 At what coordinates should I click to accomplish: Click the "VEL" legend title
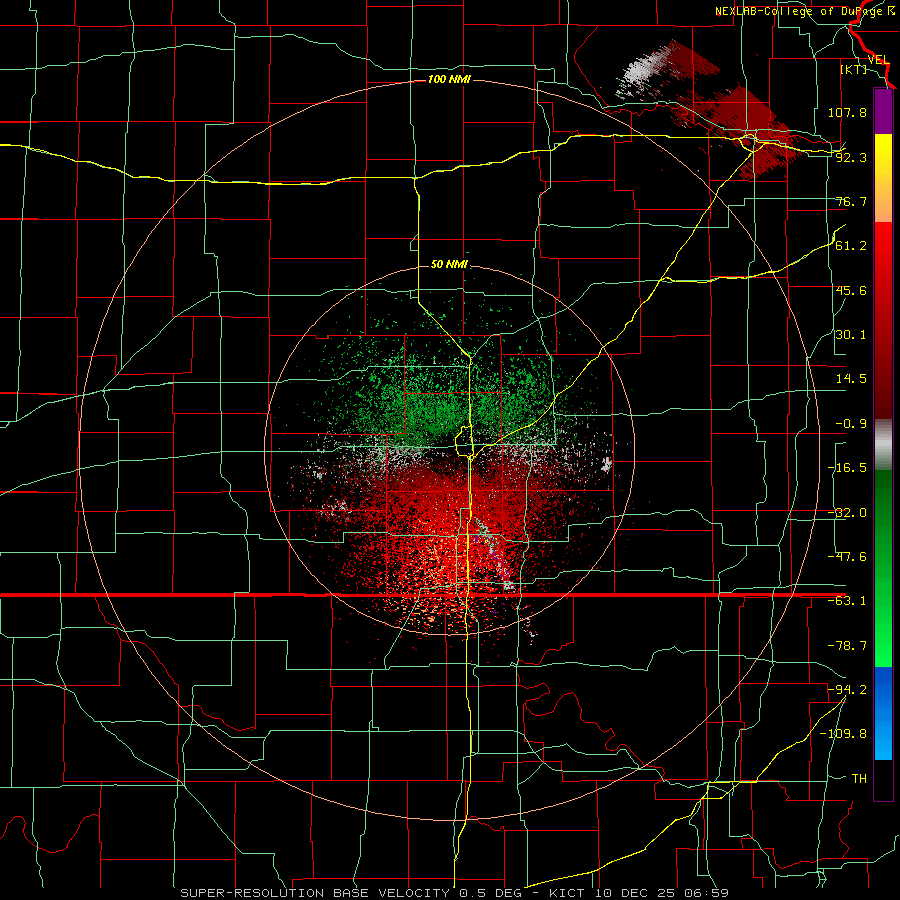878,60
